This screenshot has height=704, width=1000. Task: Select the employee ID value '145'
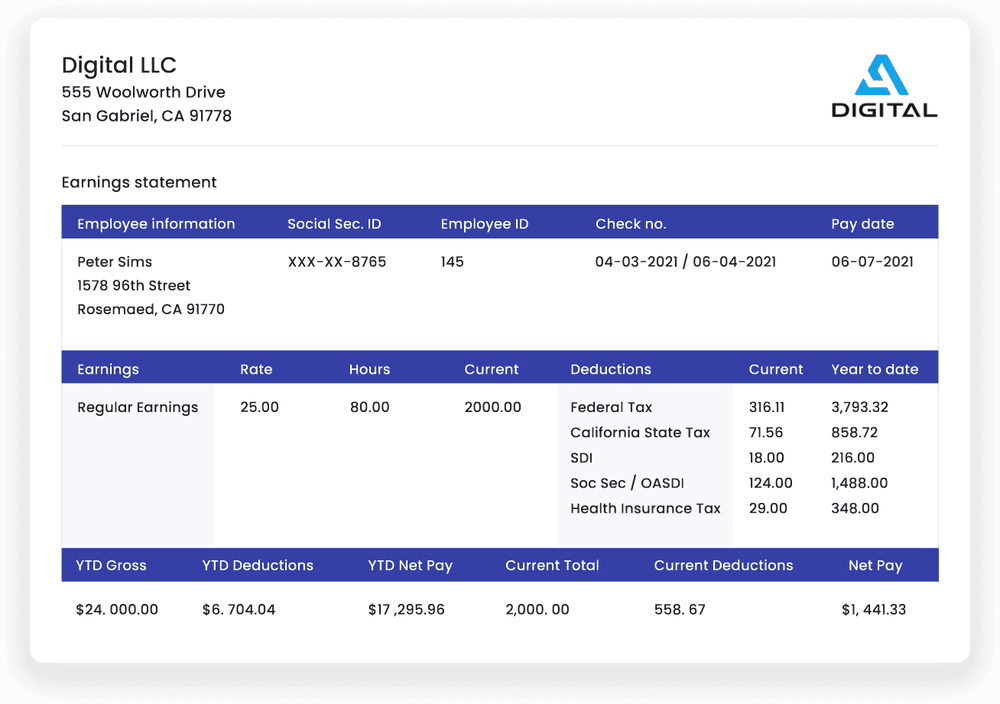pos(452,261)
